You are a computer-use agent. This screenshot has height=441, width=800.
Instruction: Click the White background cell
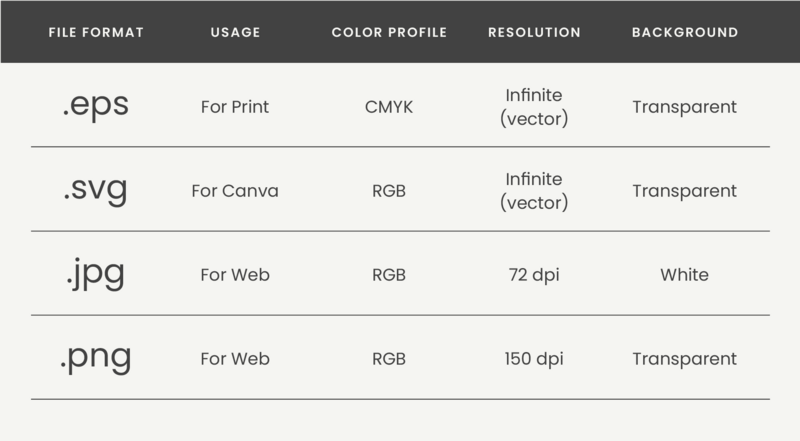click(685, 275)
